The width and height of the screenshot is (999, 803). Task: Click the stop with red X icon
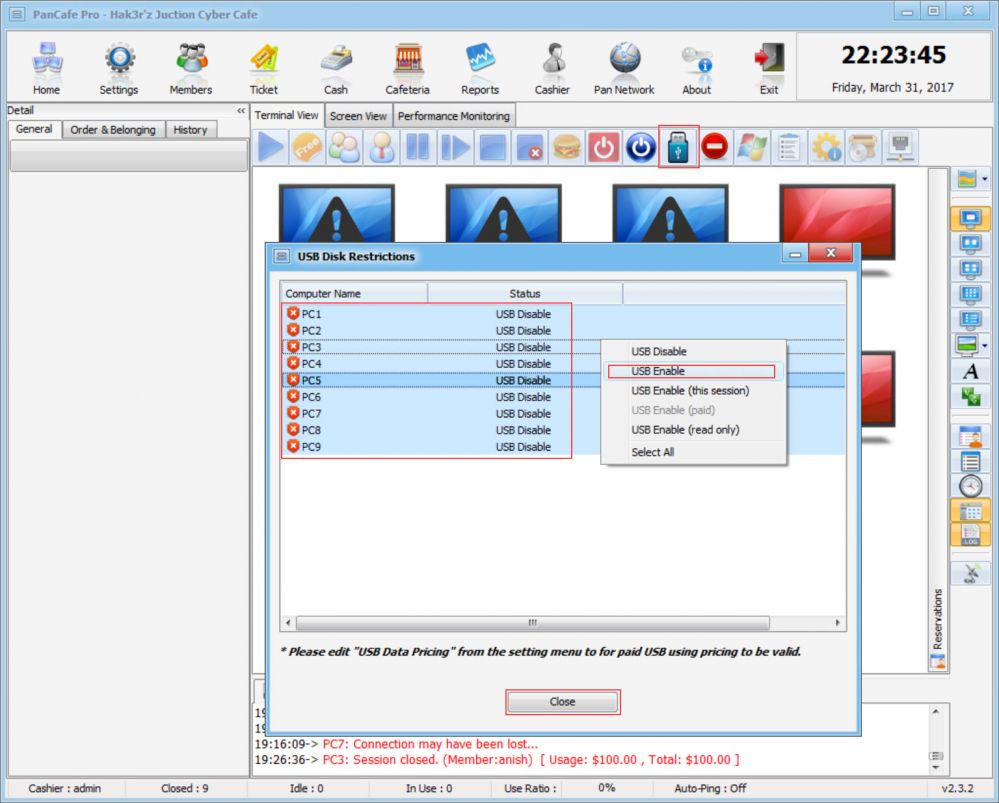[529, 147]
